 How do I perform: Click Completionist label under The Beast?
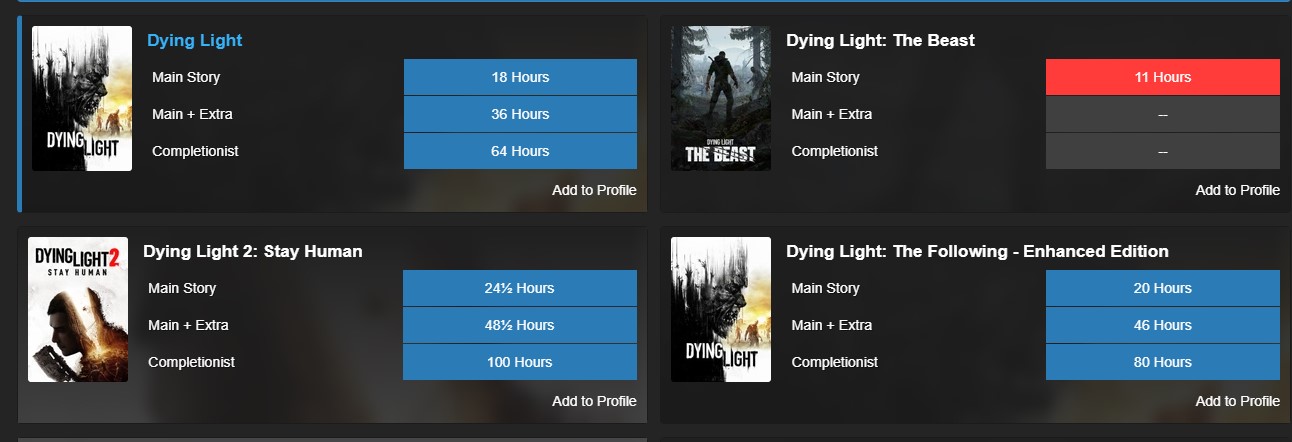click(x=834, y=151)
